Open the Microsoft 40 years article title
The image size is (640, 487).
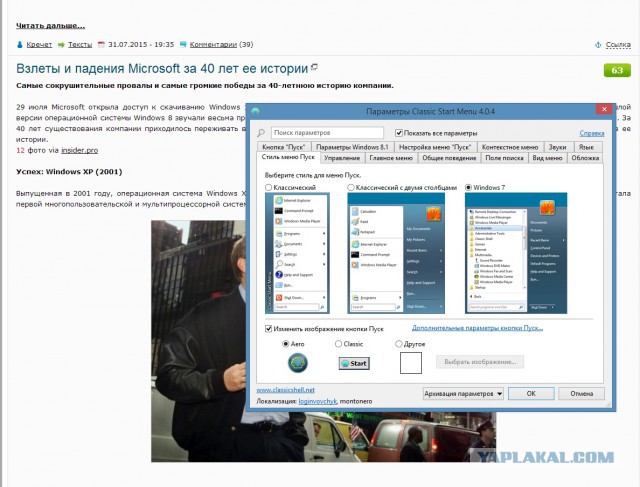tap(162, 69)
